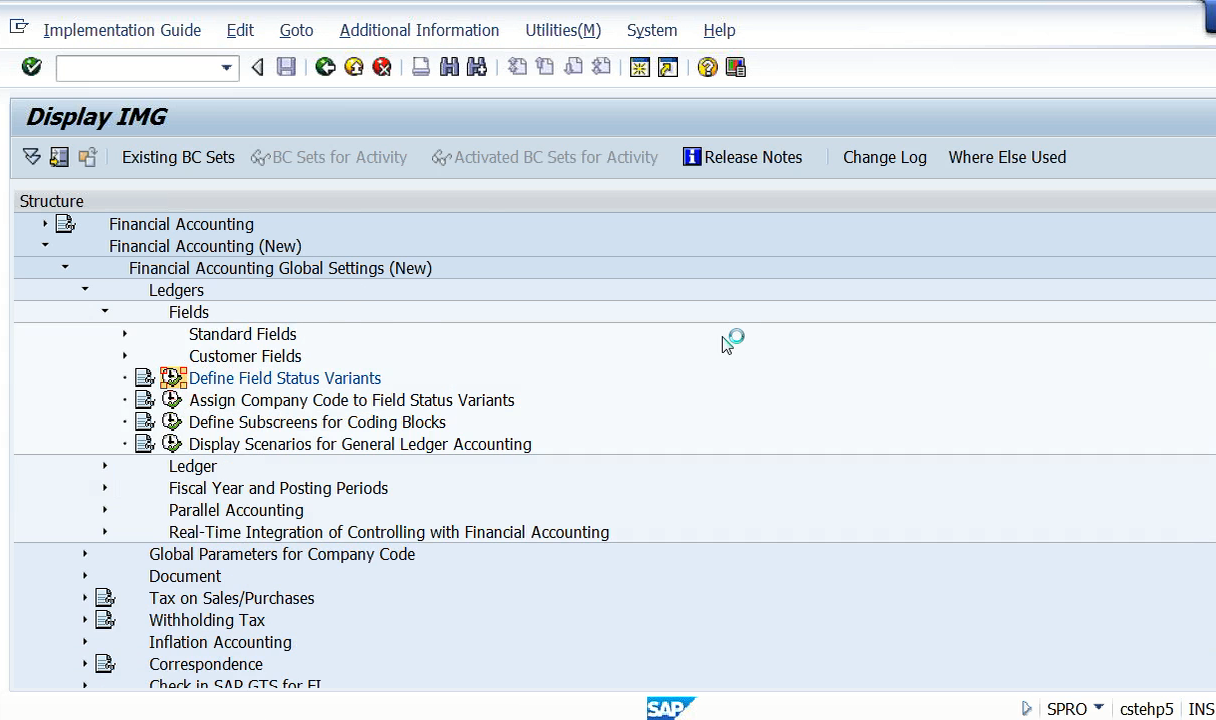Expand the Parallel Accounting node
Image resolution: width=1216 pixels, height=720 pixels.
105,510
